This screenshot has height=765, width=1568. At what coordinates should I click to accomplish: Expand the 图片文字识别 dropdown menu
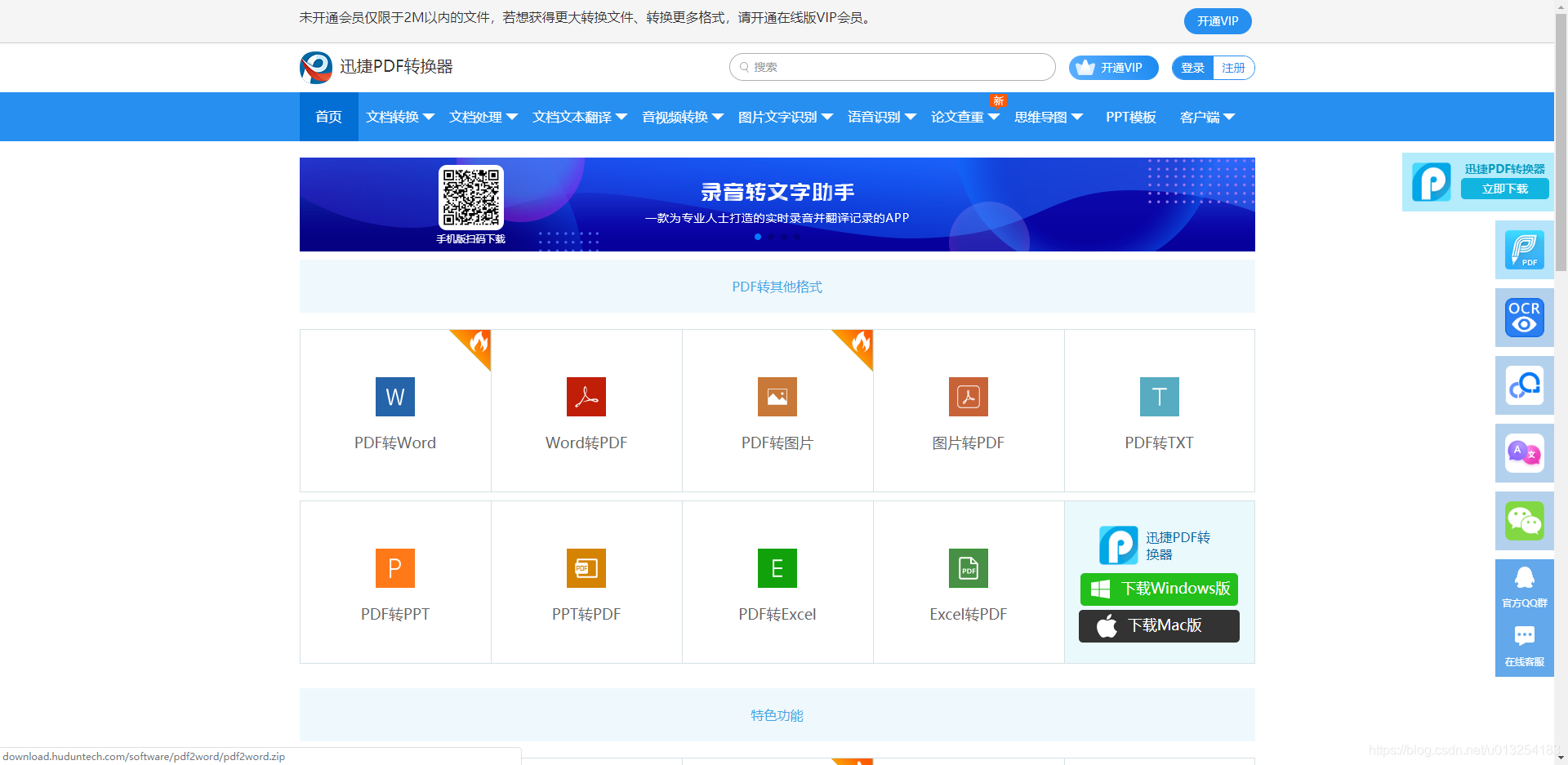pyautogui.click(x=786, y=117)
